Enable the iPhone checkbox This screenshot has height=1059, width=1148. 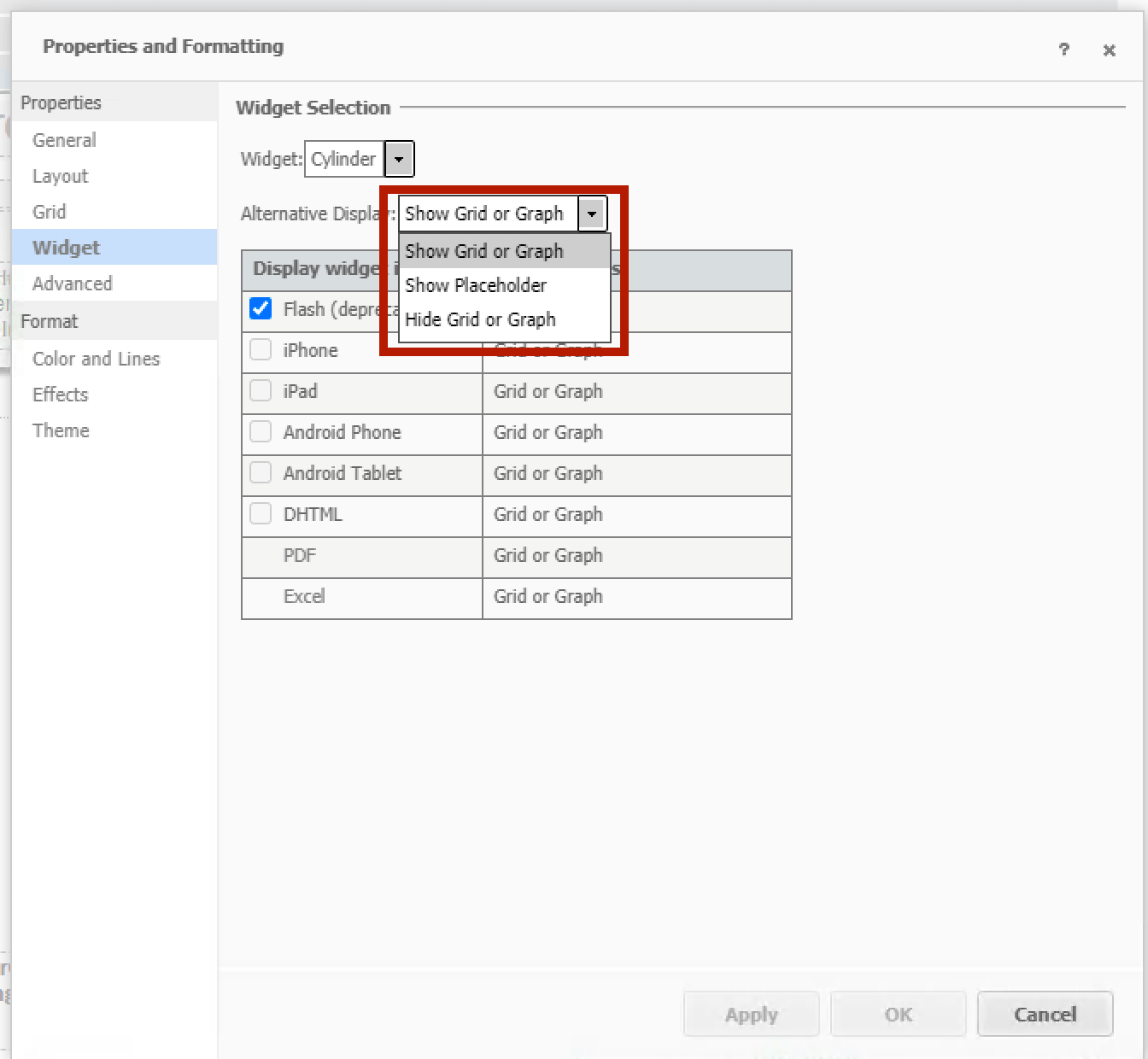point(261,349)
